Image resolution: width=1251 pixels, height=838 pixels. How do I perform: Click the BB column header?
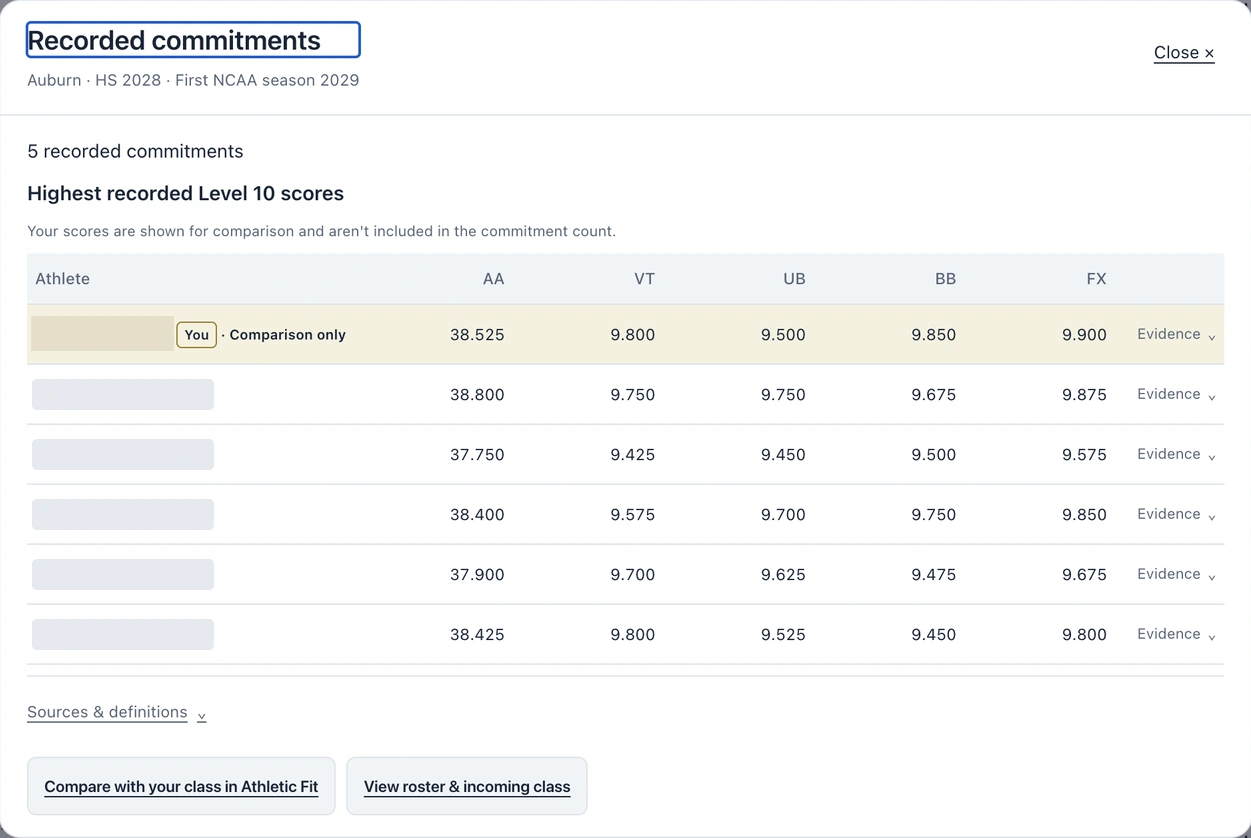point(945,279)
